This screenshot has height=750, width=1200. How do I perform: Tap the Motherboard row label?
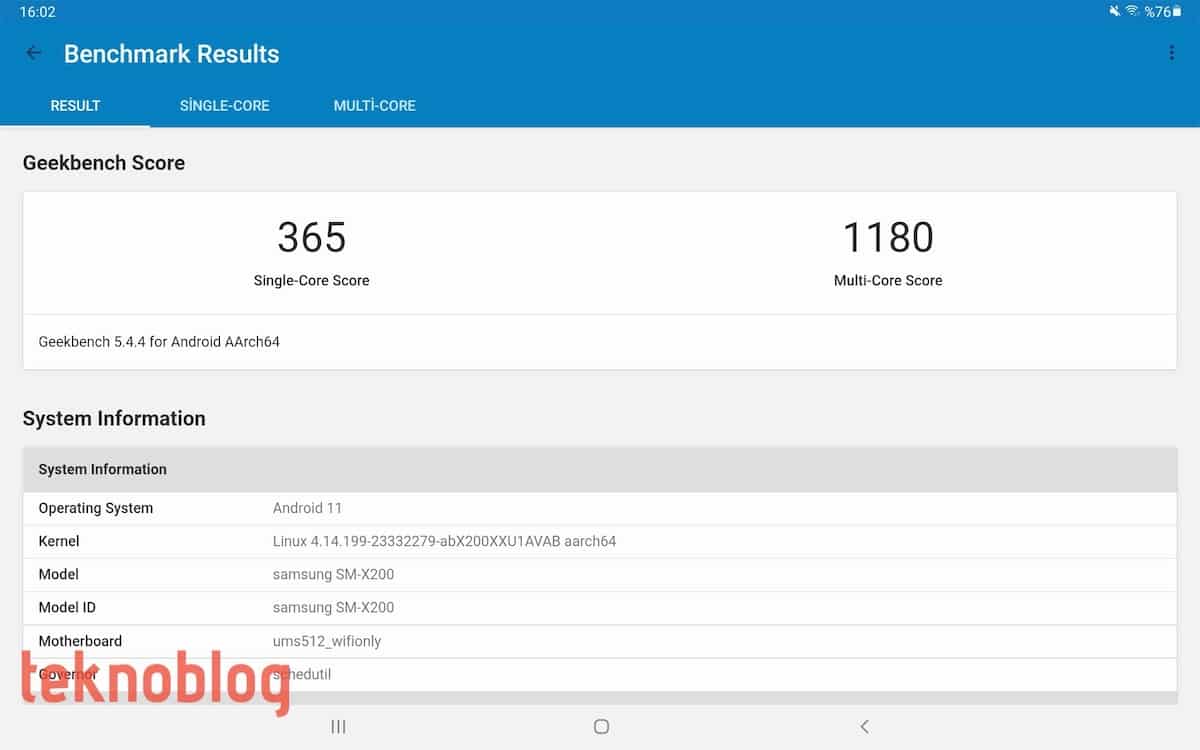[x=80, y=641]
